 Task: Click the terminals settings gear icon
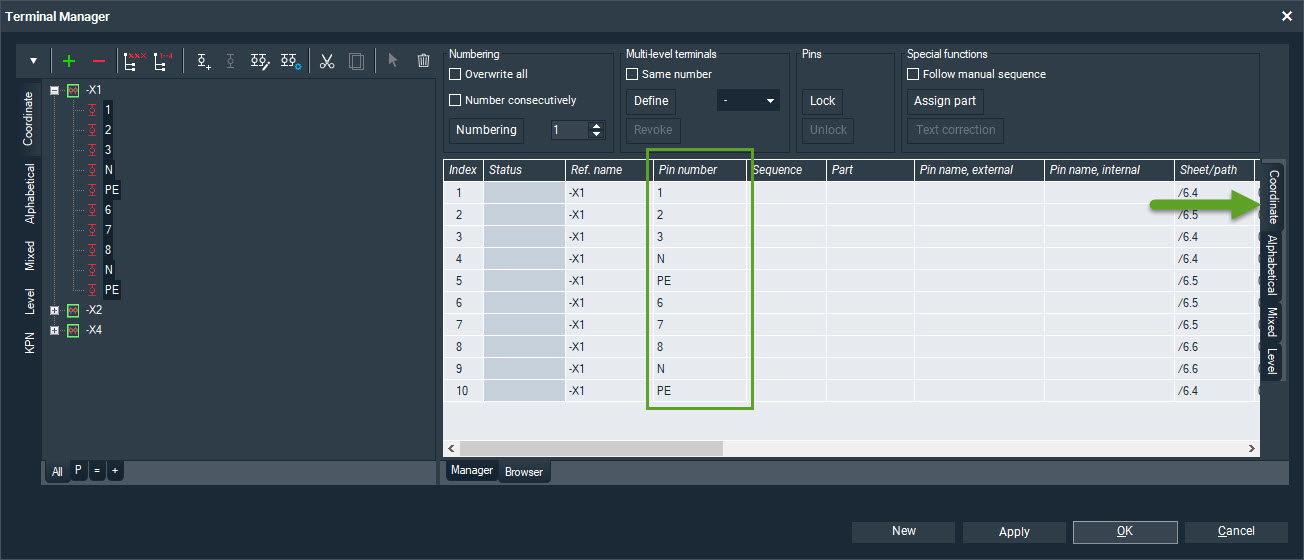[290, 61]
